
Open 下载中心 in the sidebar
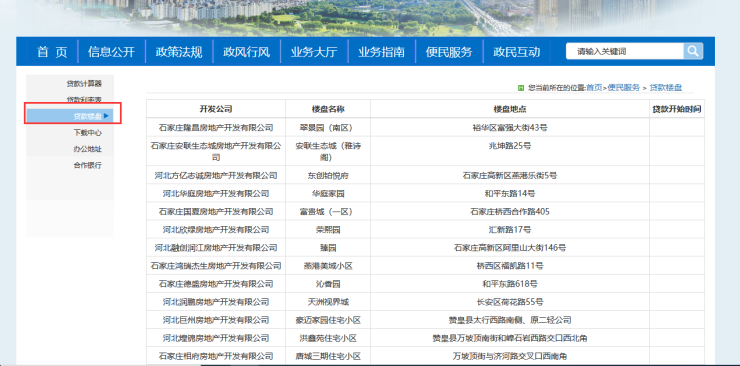coord(87,133)
